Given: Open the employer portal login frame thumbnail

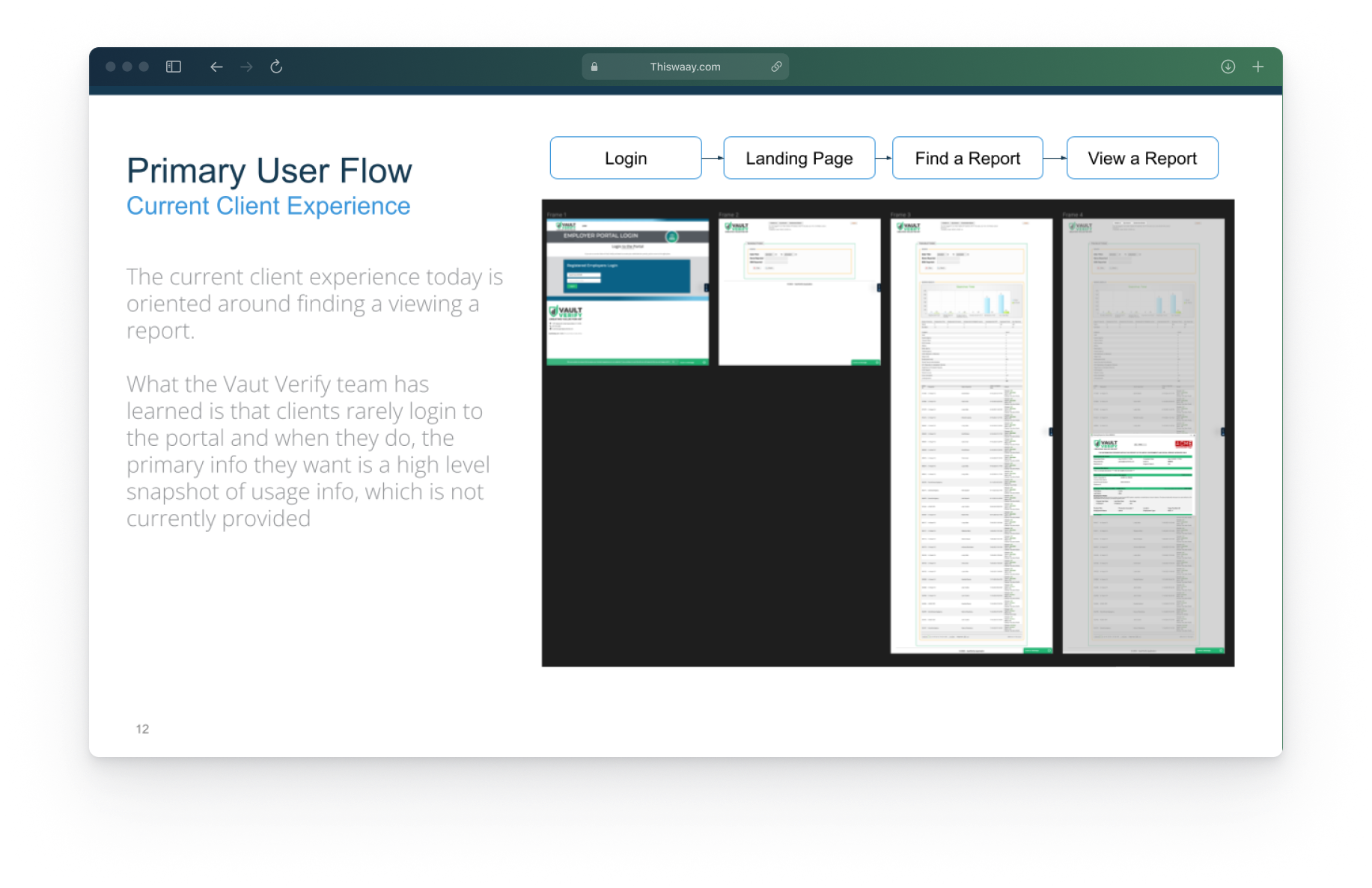Looking at the screenshot, I should (627, 292).
